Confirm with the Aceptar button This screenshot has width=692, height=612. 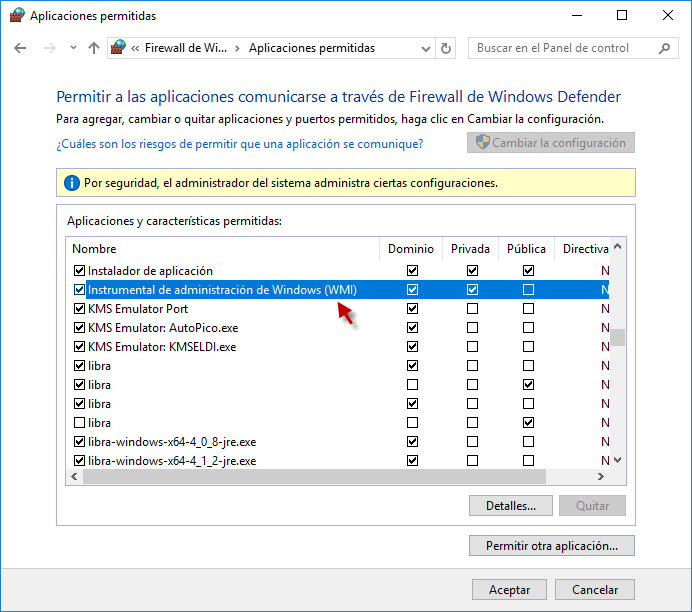tap(509, 589)
